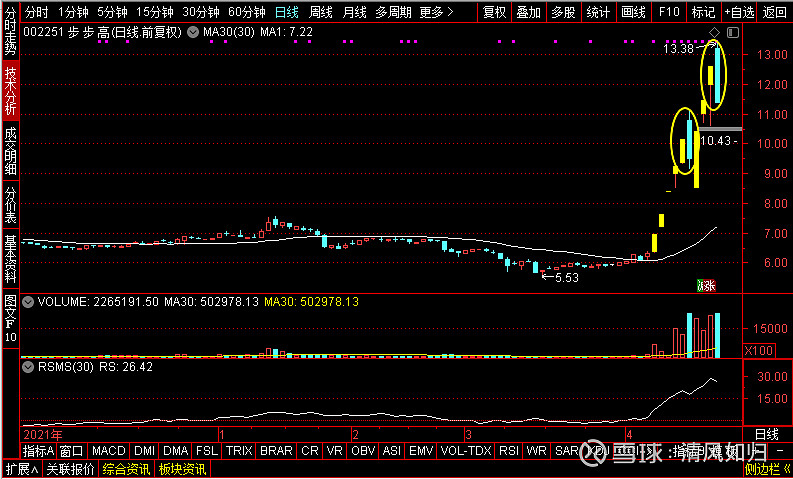Expand the VOLUME indicator settings circle
The image size is (793, 479).
(28, 300)
